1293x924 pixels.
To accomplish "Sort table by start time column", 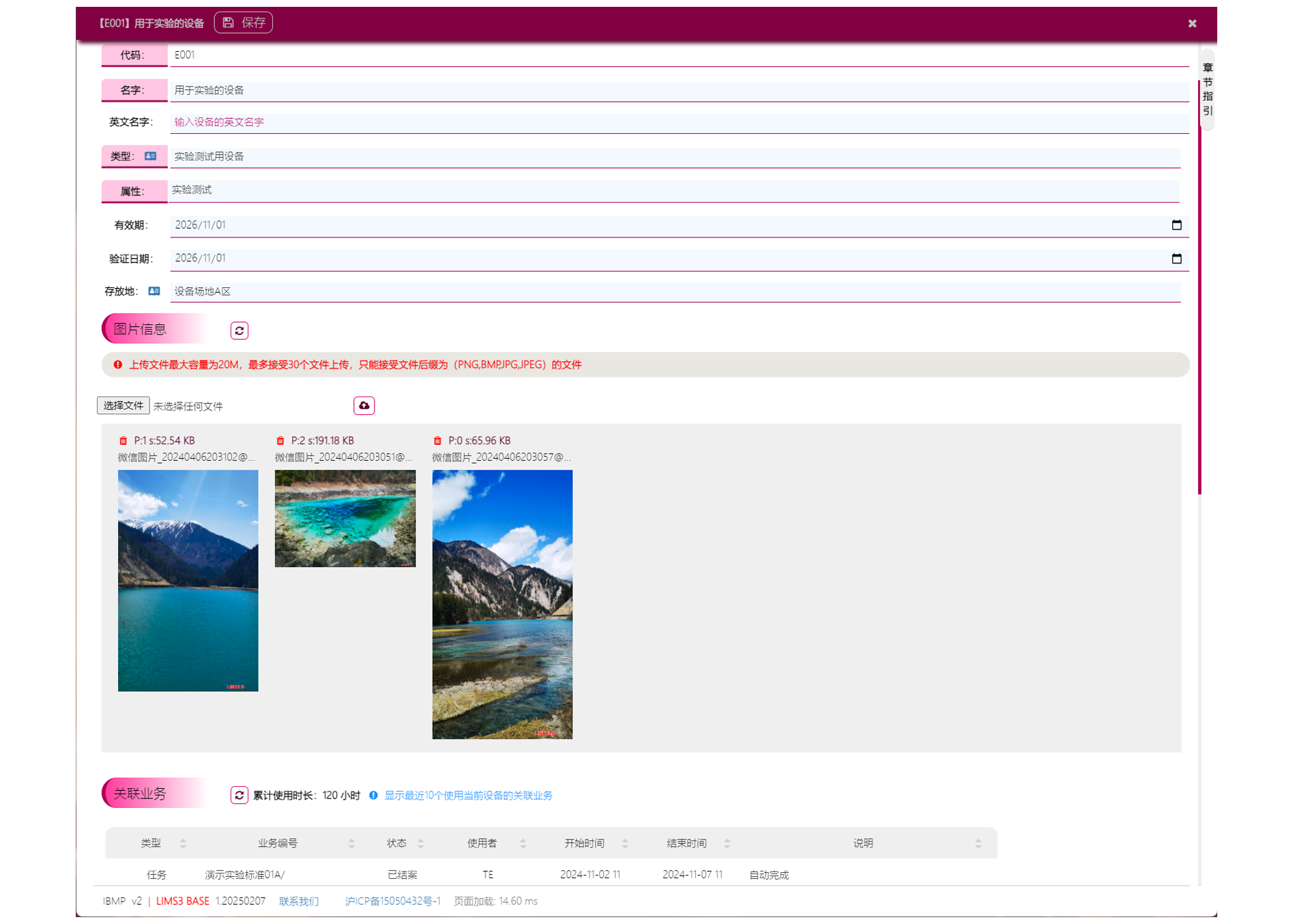I will pyautogui.click(x=625, y=843).
